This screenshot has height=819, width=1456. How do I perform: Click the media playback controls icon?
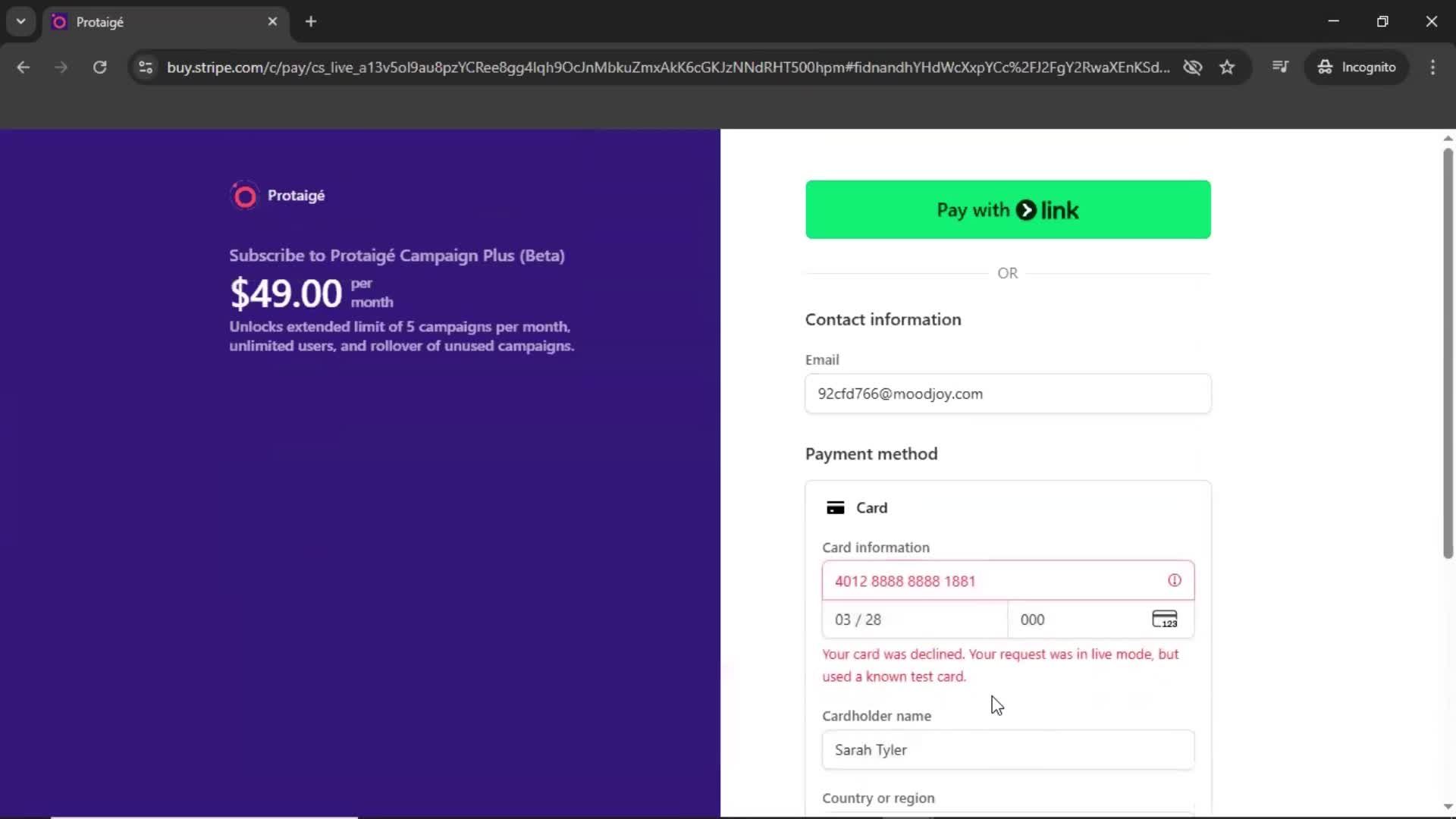pyautogui.click(x=1280, y=67)
